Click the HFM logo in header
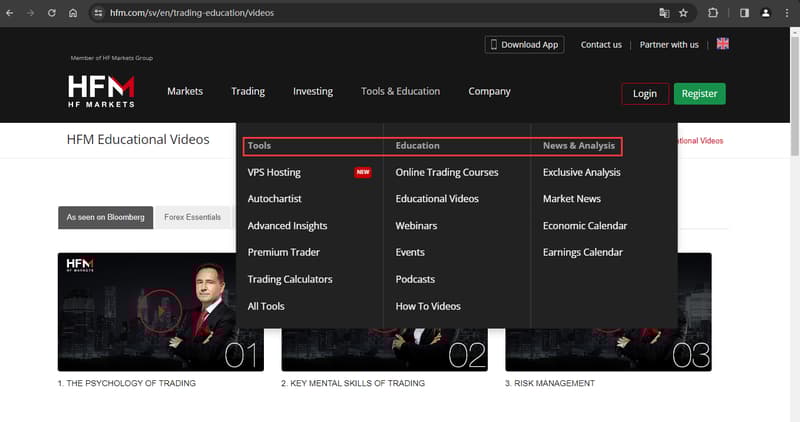 click(x=101, y=91)
